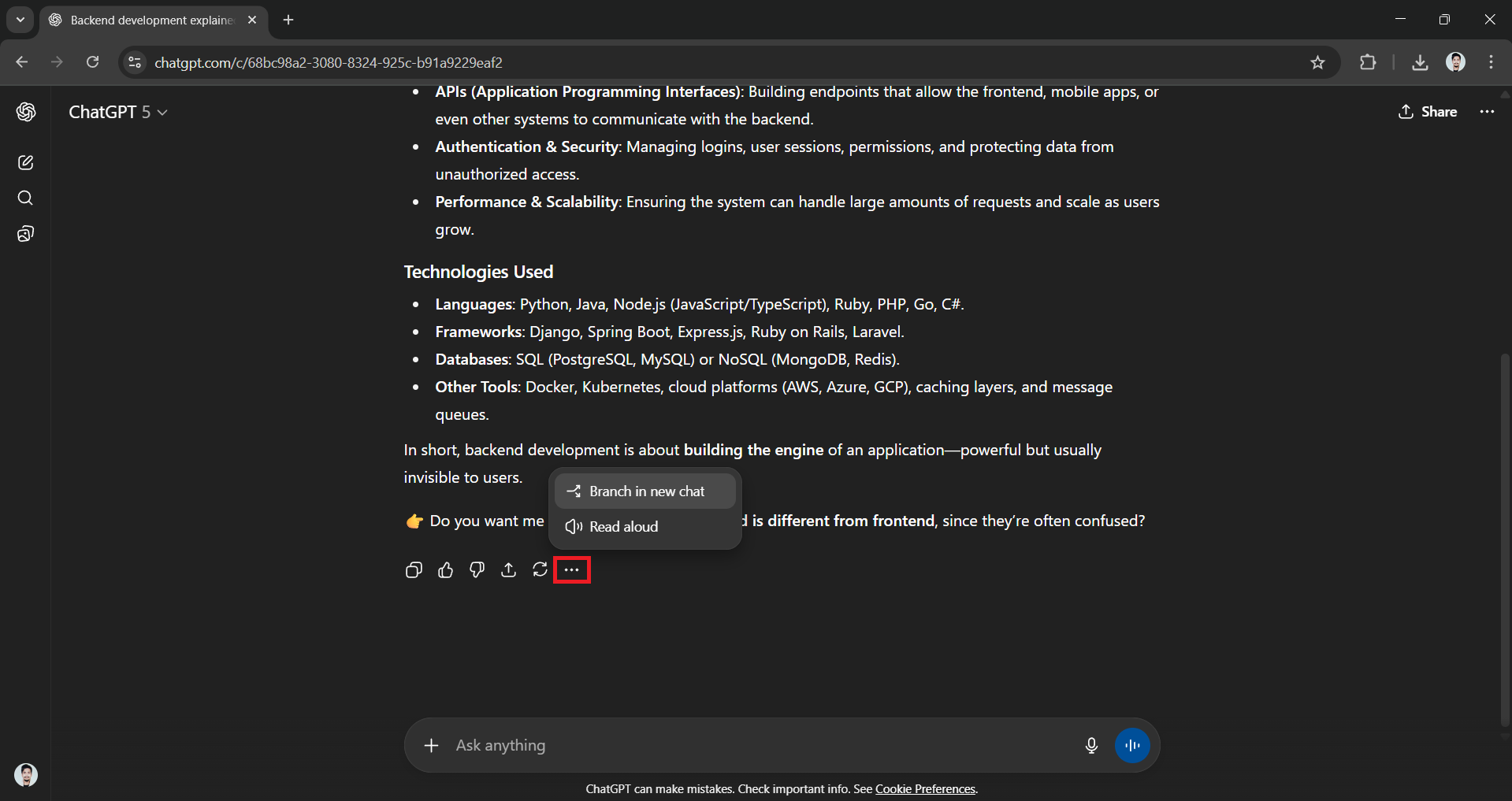Open more actions under the response
The width and height of the screenshot is (1512, 801).
(x=572, y=569)
